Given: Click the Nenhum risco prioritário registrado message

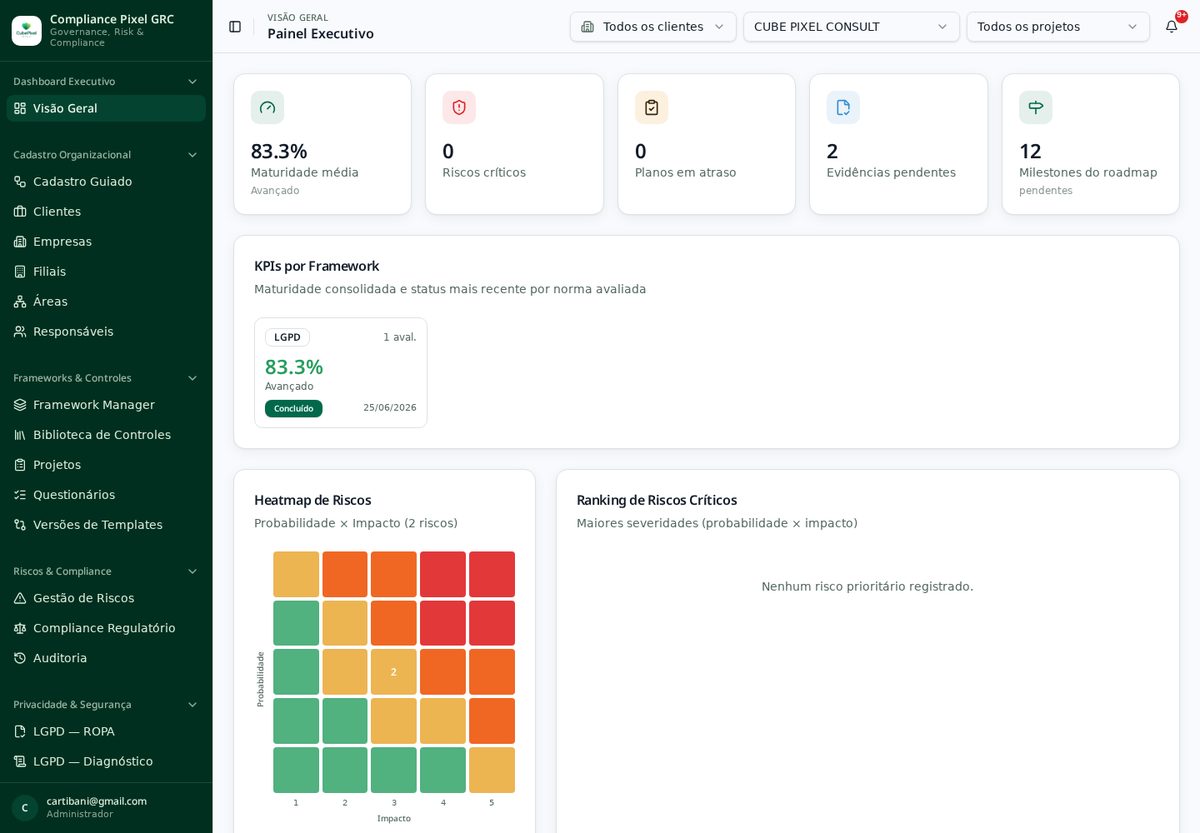Looking at the screenshot, I should tap(867, 586).
